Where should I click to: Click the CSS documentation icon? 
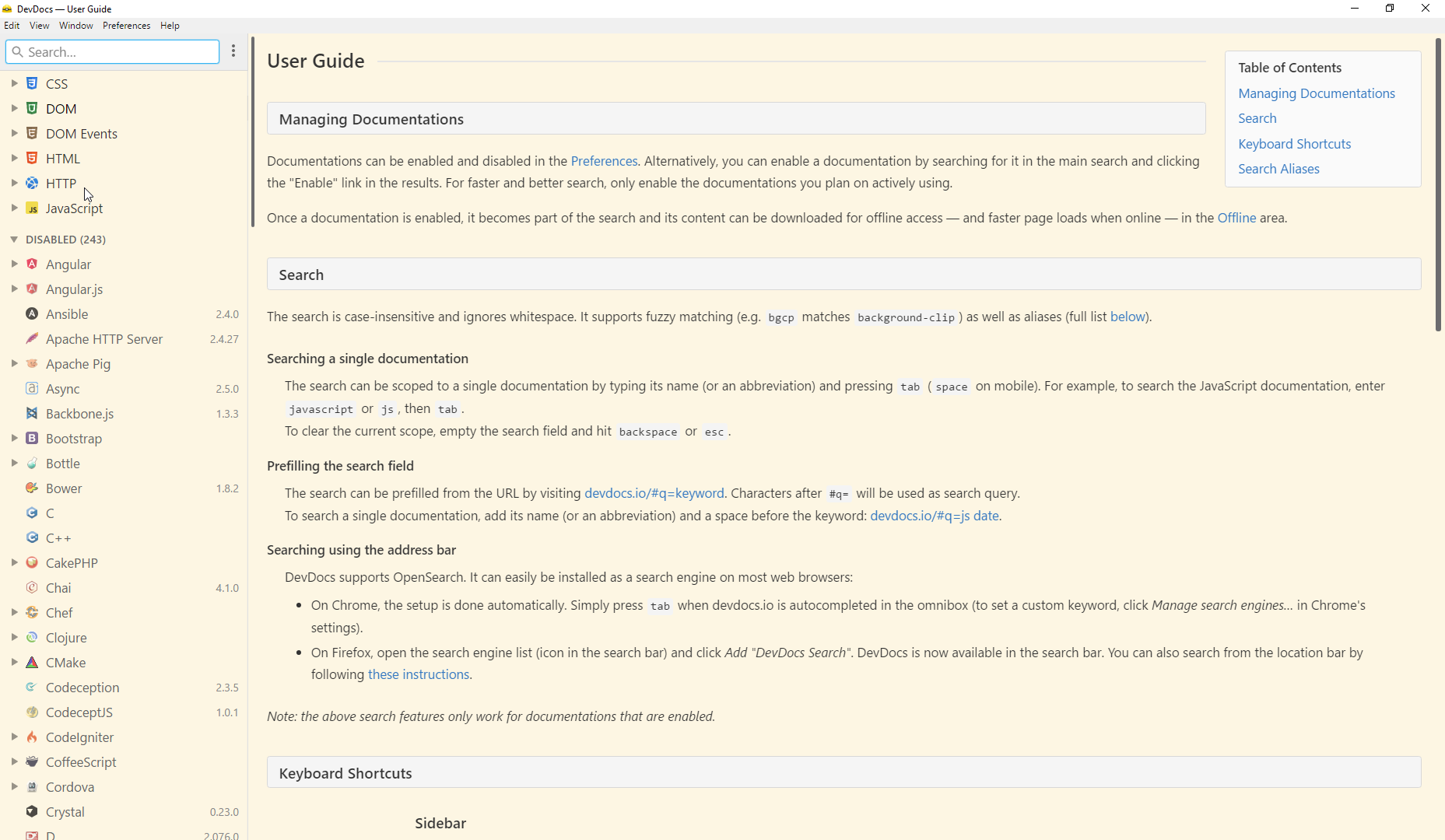32,83
